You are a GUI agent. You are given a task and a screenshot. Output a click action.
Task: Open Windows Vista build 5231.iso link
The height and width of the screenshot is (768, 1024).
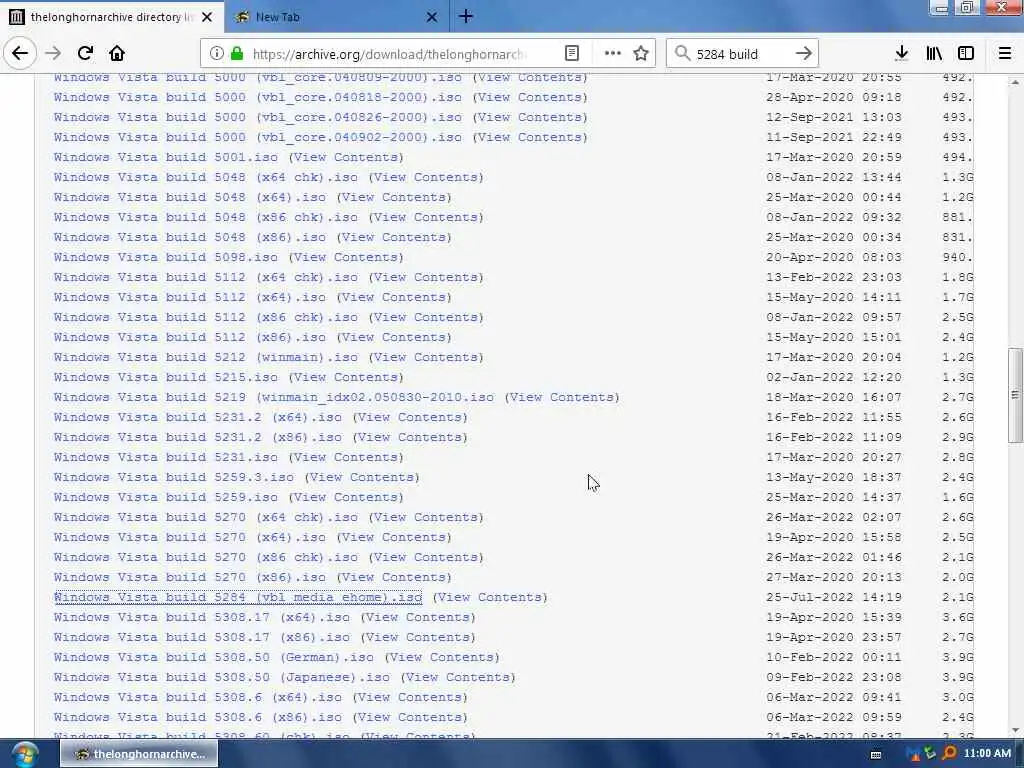166,457
